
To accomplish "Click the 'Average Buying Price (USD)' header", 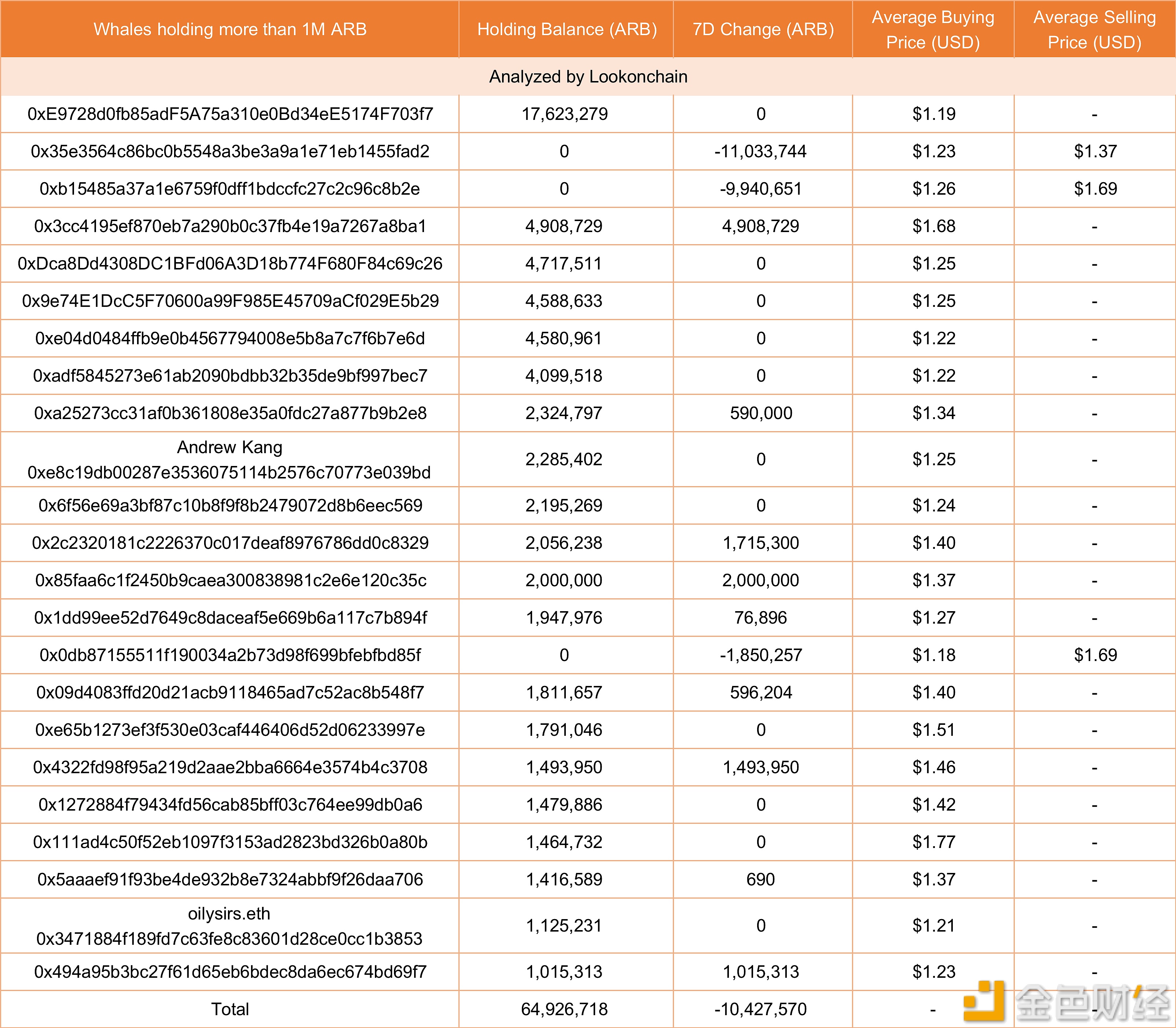I will click(933, 29).
